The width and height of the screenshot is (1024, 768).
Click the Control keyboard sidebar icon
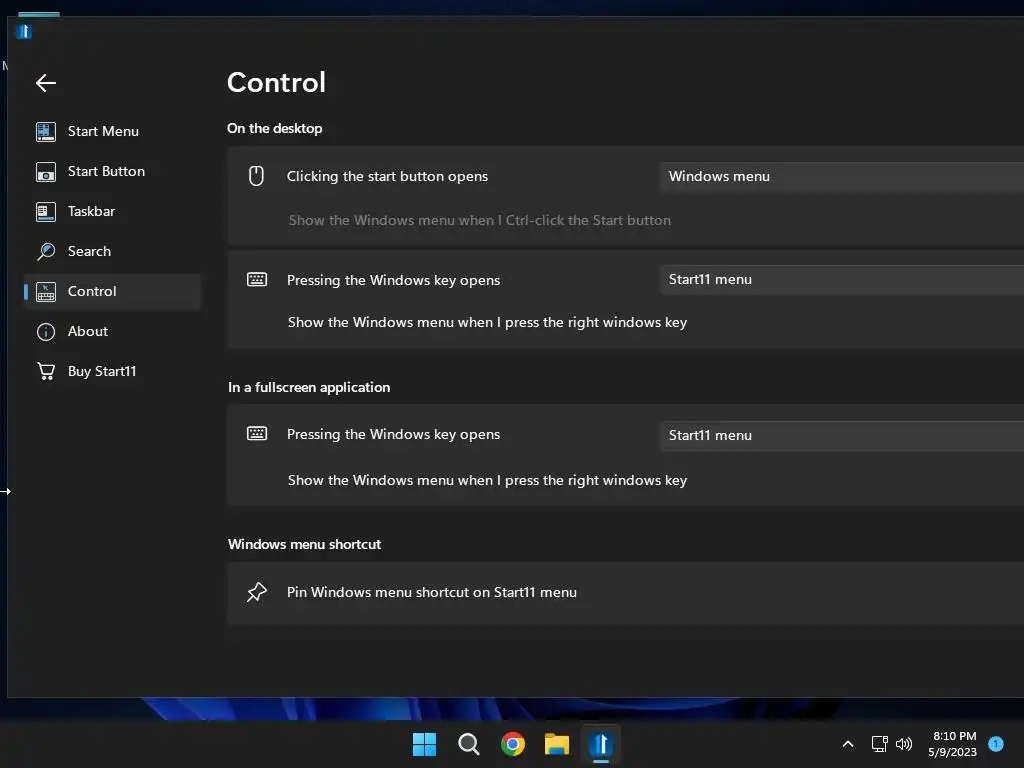click(46, 292)
